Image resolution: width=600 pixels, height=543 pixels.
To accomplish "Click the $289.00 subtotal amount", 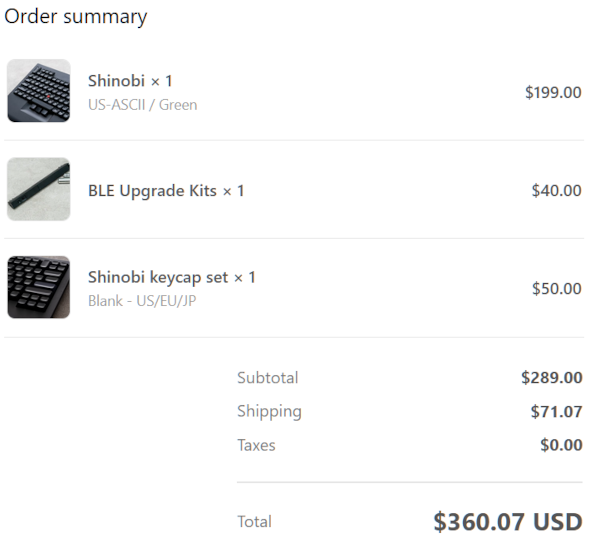I will pyautogui.click(x=551, y=378).
